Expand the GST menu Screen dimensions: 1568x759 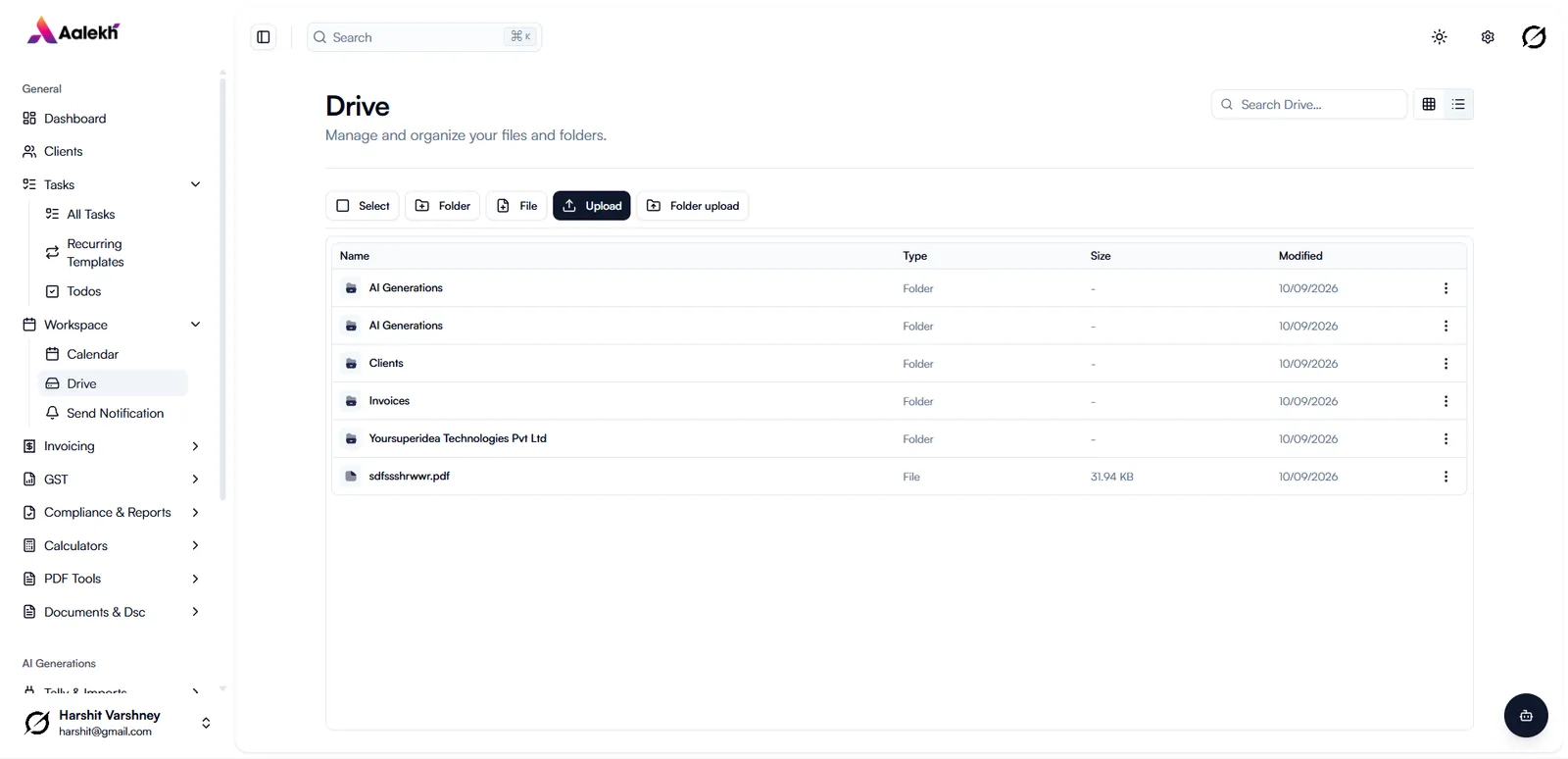111,480
